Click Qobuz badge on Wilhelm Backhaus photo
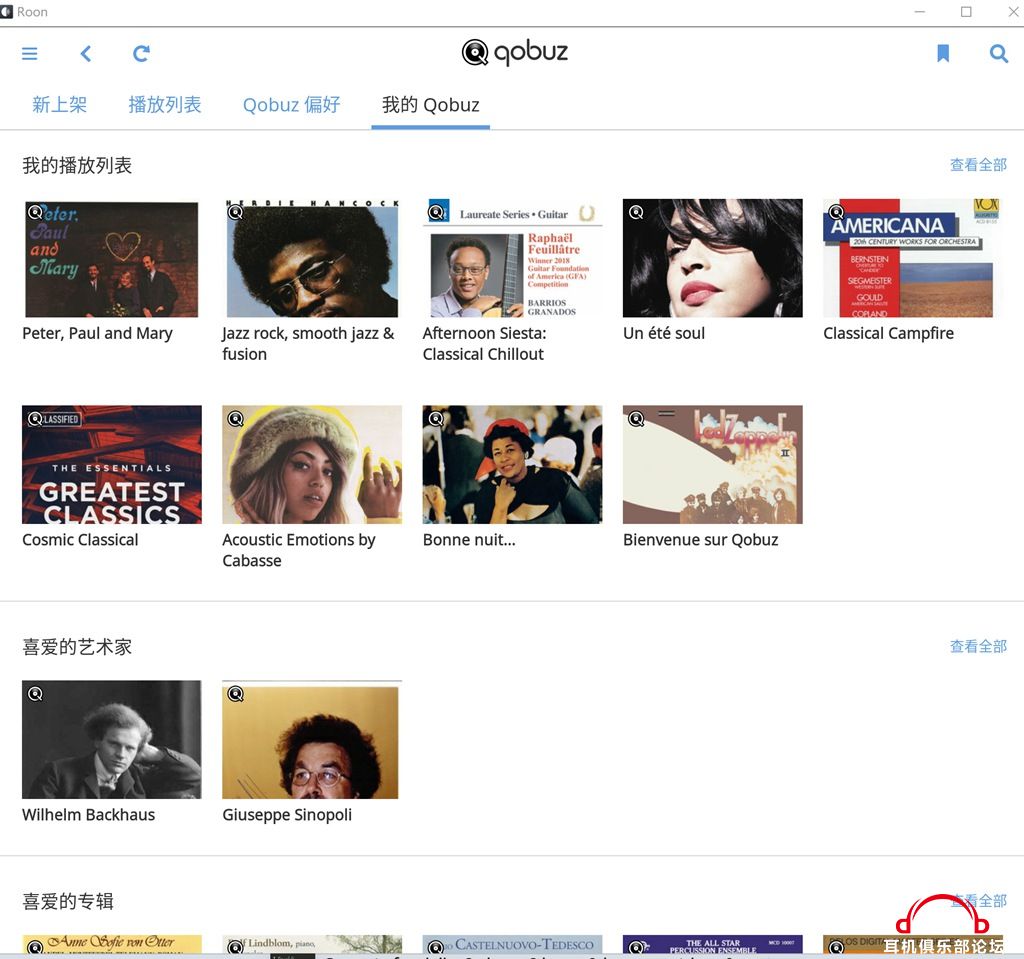Image resolution: width=1024 pixels, height=959 pixels. [x=35, y=694]
